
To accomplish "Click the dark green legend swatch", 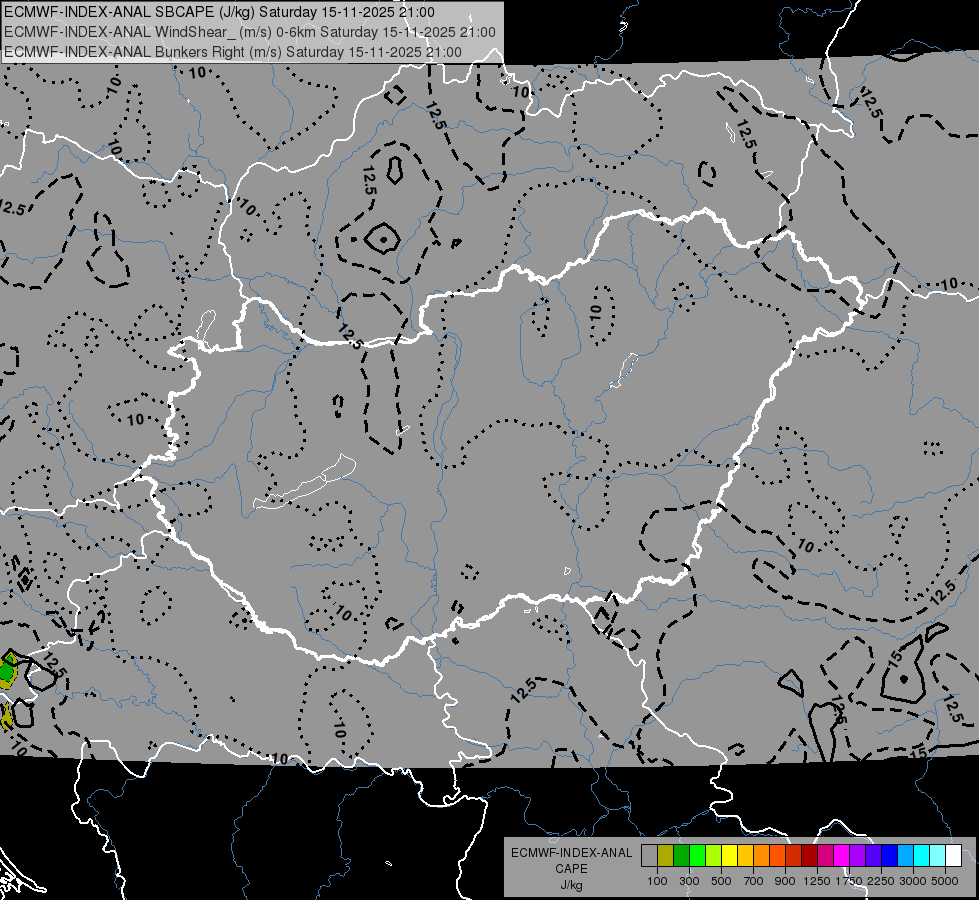I will tap(682, 856).
